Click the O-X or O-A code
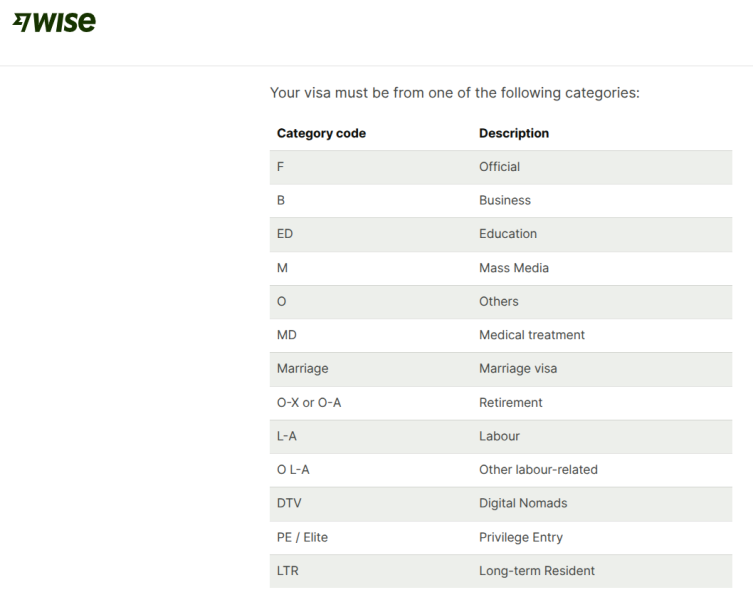753x600 pixels. tap(309, 403)
